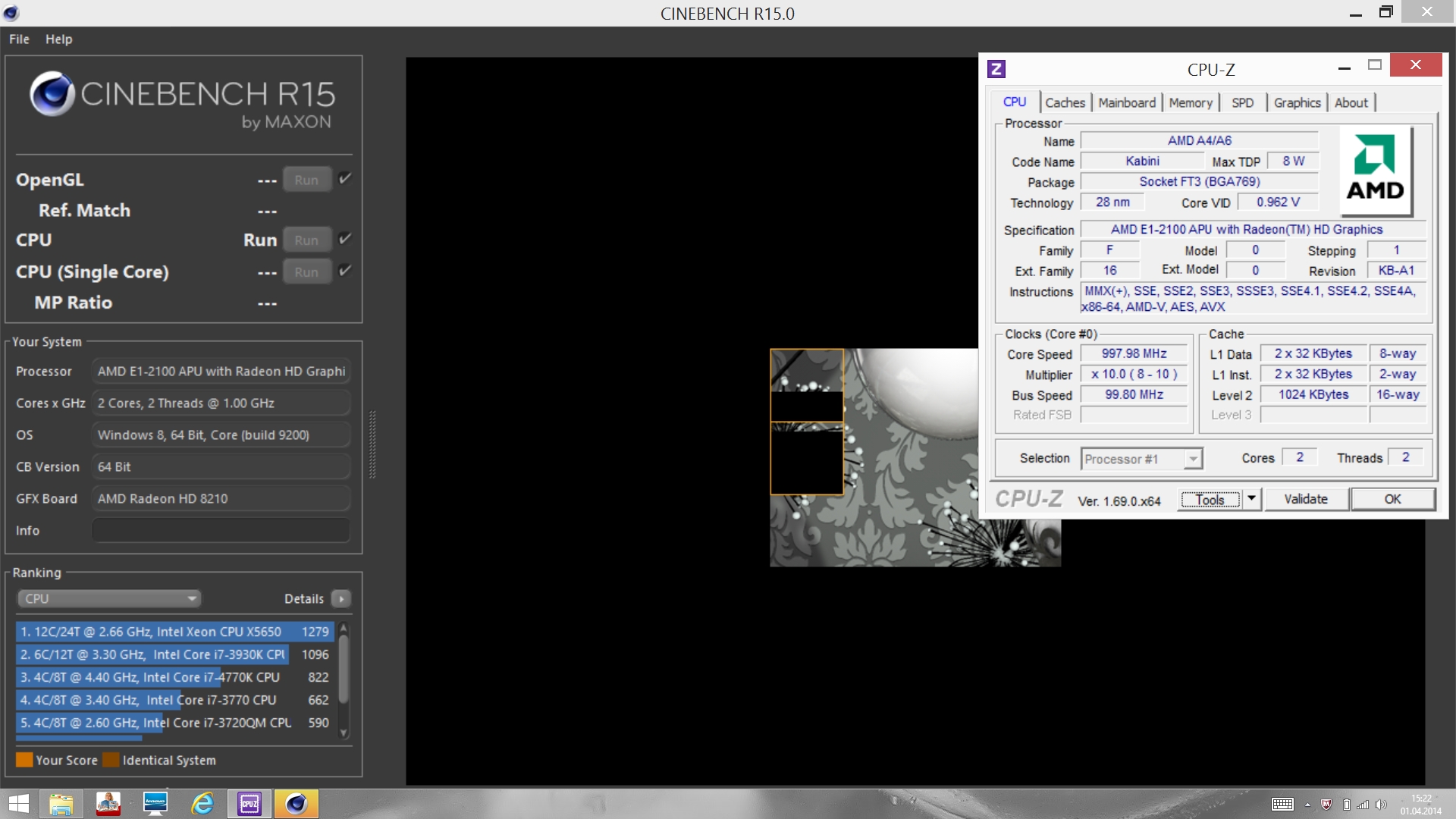Switch to the Mainboard tab
The width and height of the screenshot is (1456, 819).
coord(1127,103)
